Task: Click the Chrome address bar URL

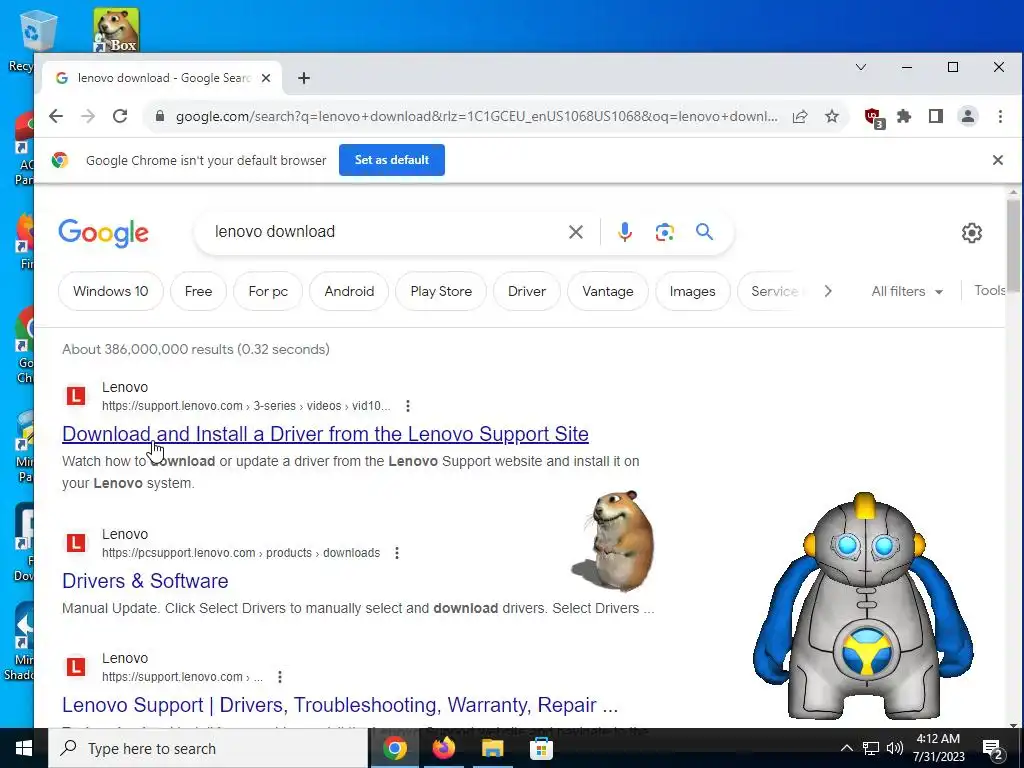Action: [477, 116]
